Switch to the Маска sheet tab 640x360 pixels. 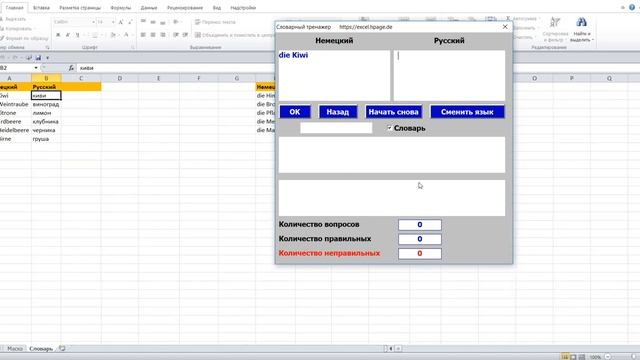click(x=15, y=349)
